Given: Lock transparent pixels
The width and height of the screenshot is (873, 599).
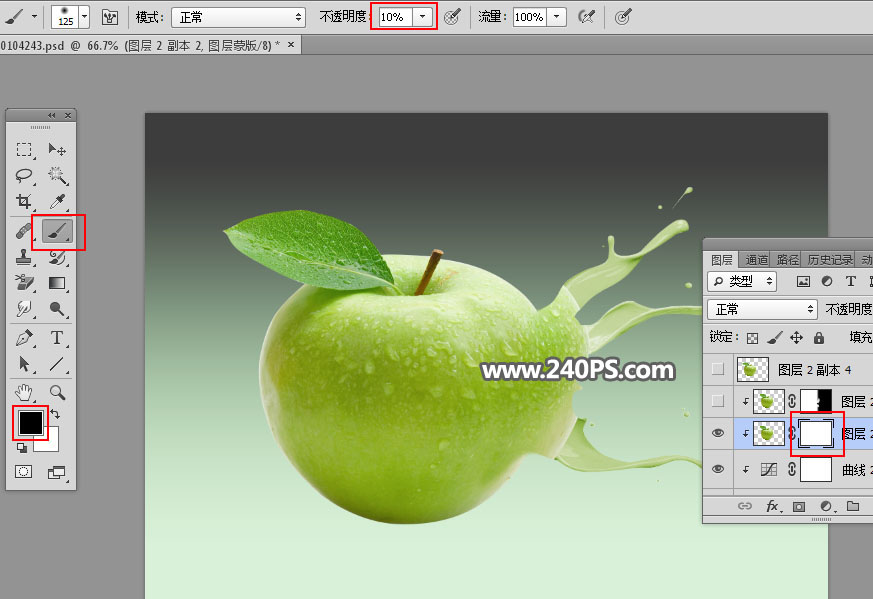Looking at the screenshot, I should (752, 338).
